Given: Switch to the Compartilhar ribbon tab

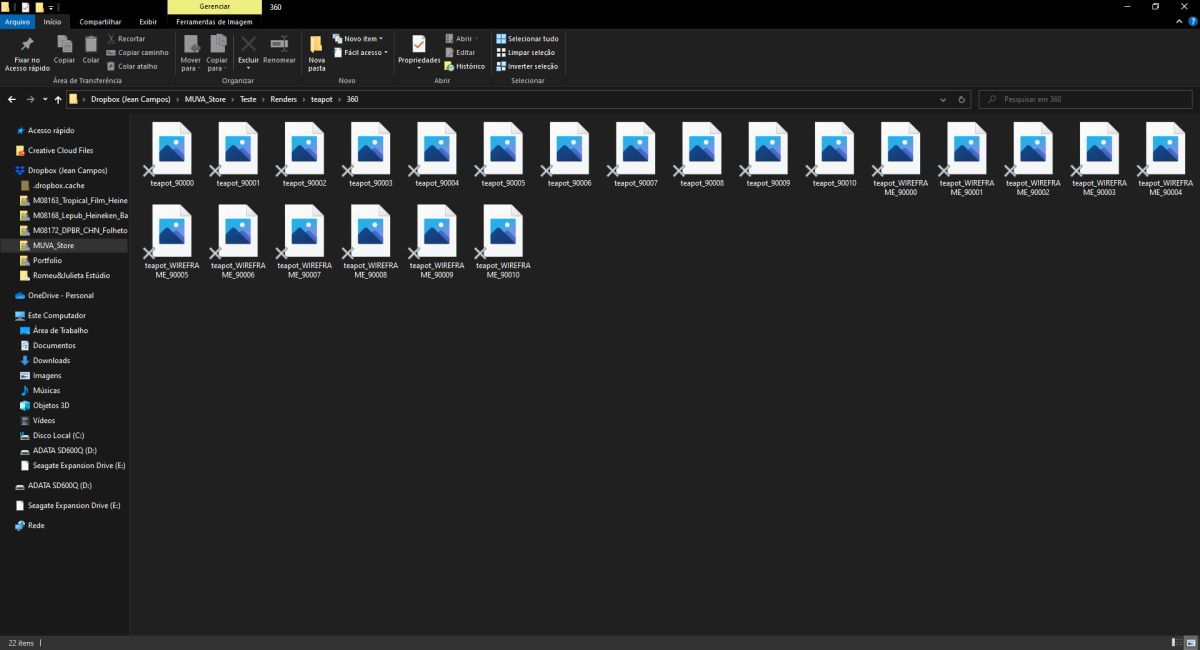Looking at the screenshot, I should point(100,21).
